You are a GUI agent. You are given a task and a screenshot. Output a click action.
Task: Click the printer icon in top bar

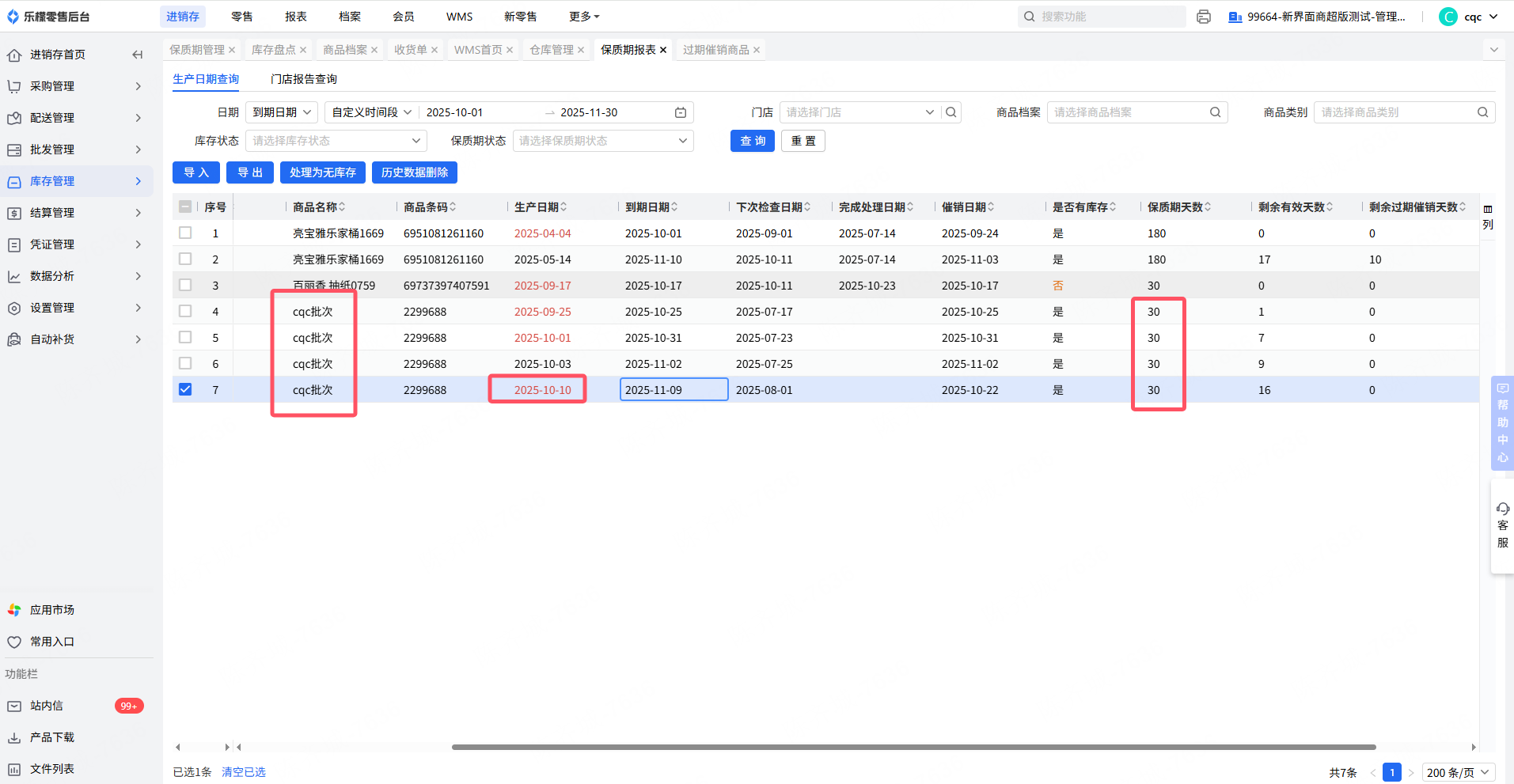coord(1204,17)
